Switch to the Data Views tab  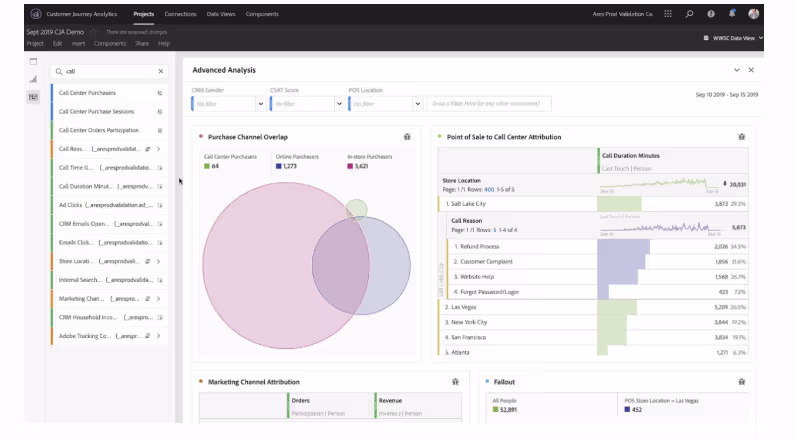pos(221,14)
